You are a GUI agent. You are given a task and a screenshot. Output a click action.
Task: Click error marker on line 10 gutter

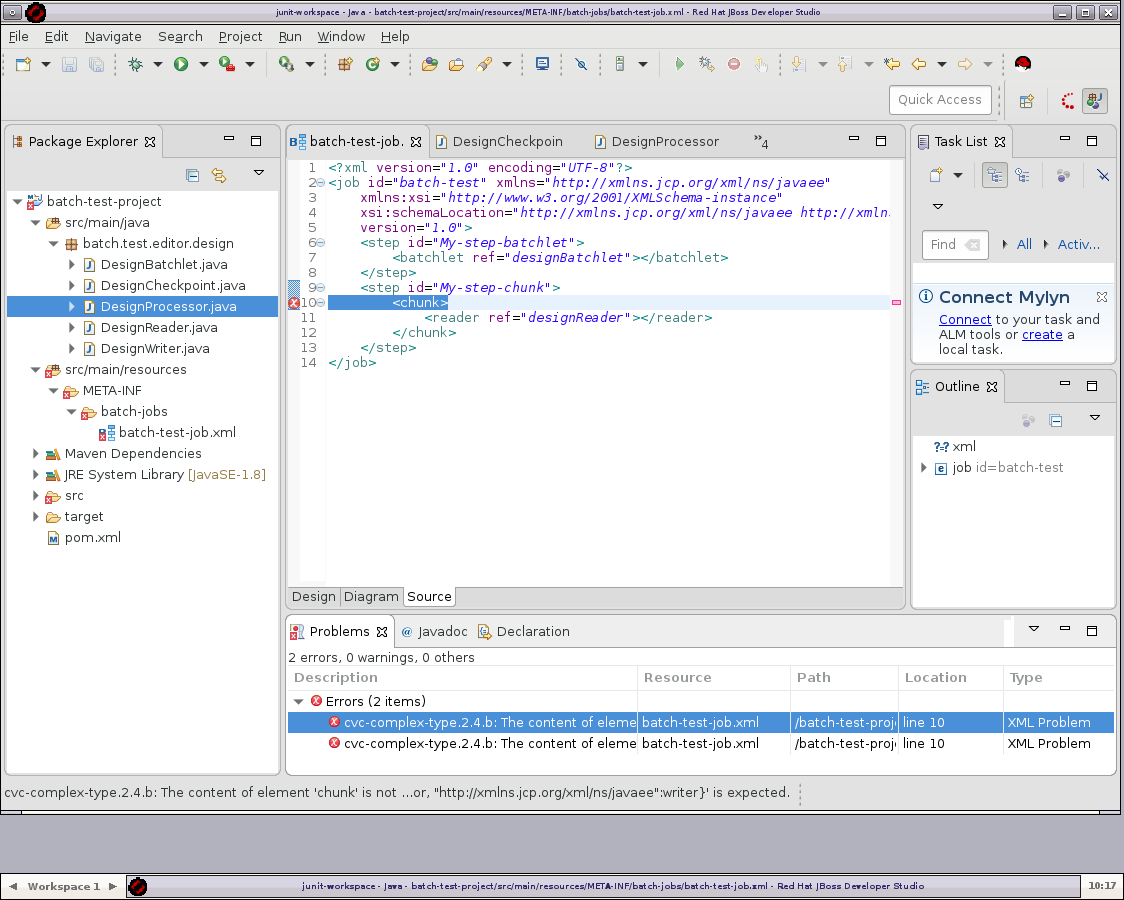(x=294, y=303)
